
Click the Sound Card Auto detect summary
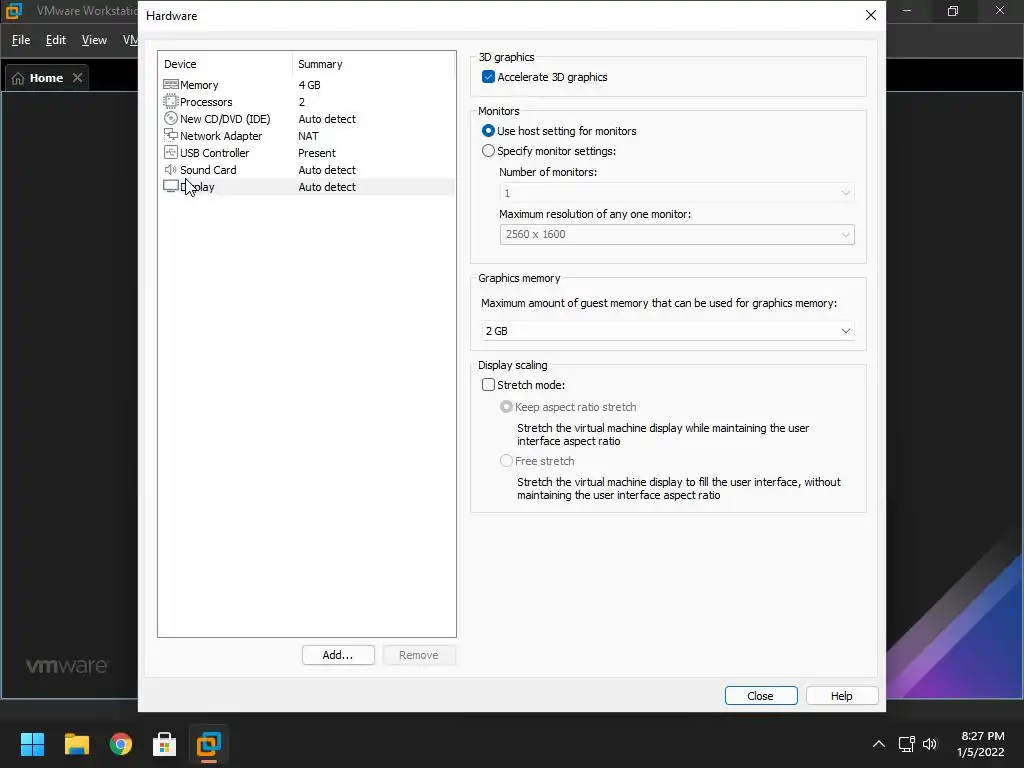(327, 170)
